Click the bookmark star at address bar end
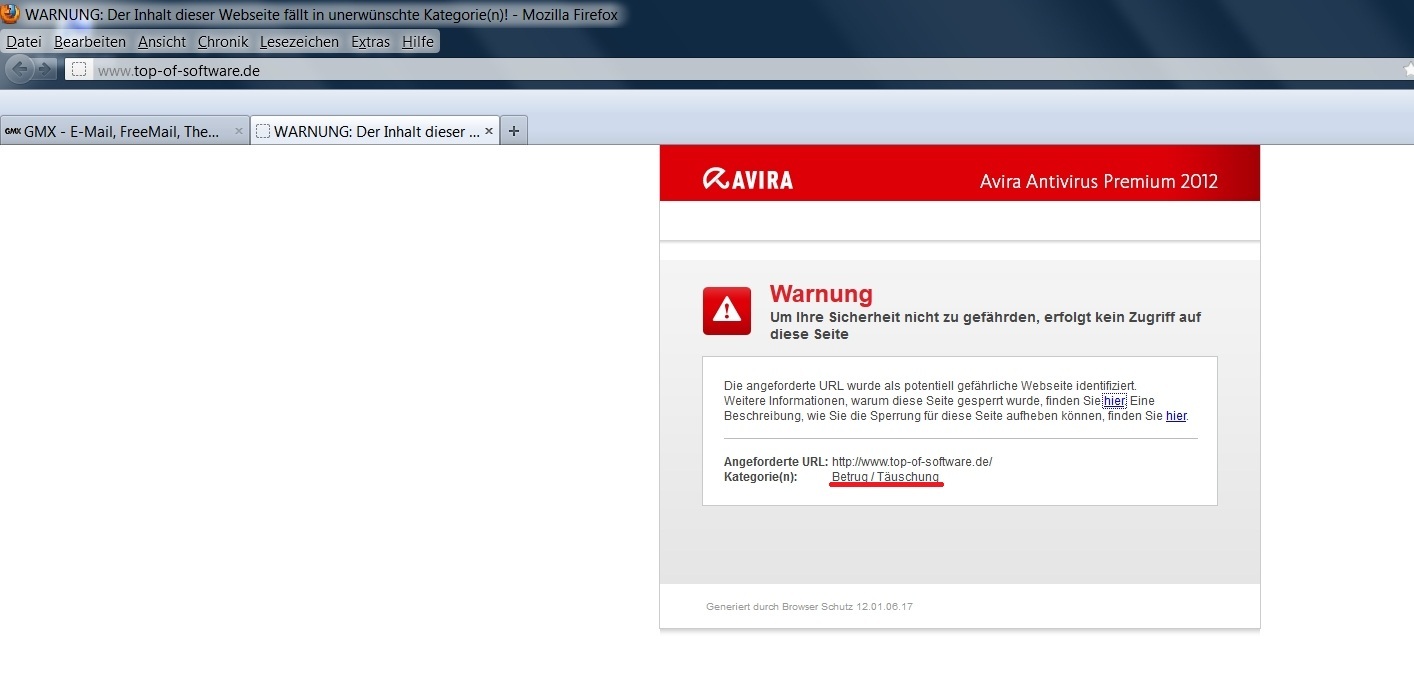 click(x=1408, y=70)
